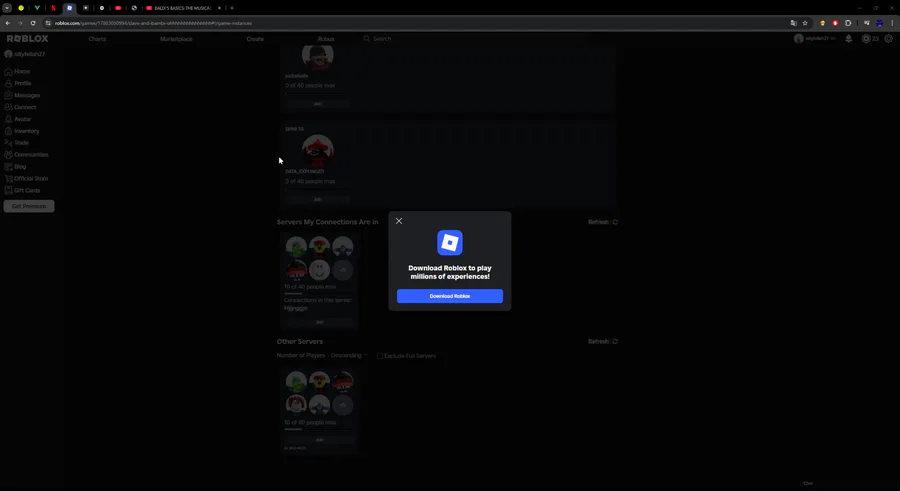
Task: Open Gift Cards from the left sidebar
Action: point(22,190)
